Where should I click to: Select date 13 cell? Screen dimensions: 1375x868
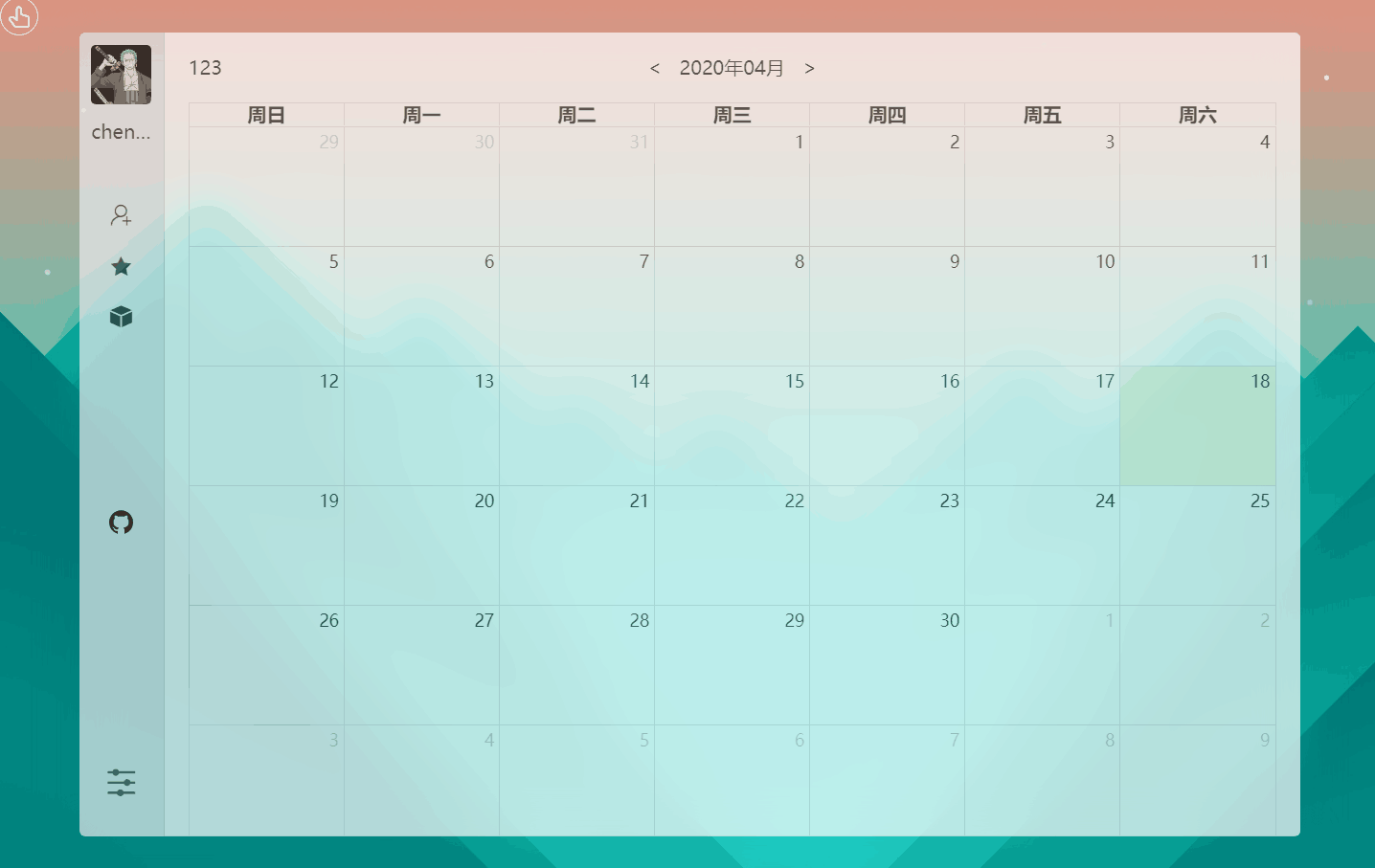(x=421, y=426)
